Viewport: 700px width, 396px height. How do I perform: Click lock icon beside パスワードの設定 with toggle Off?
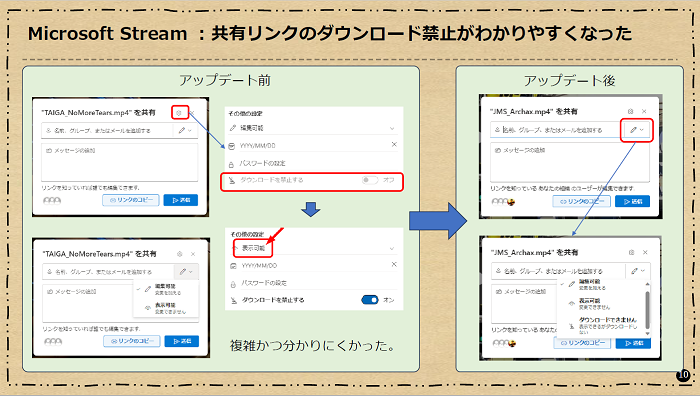(231, 164)
